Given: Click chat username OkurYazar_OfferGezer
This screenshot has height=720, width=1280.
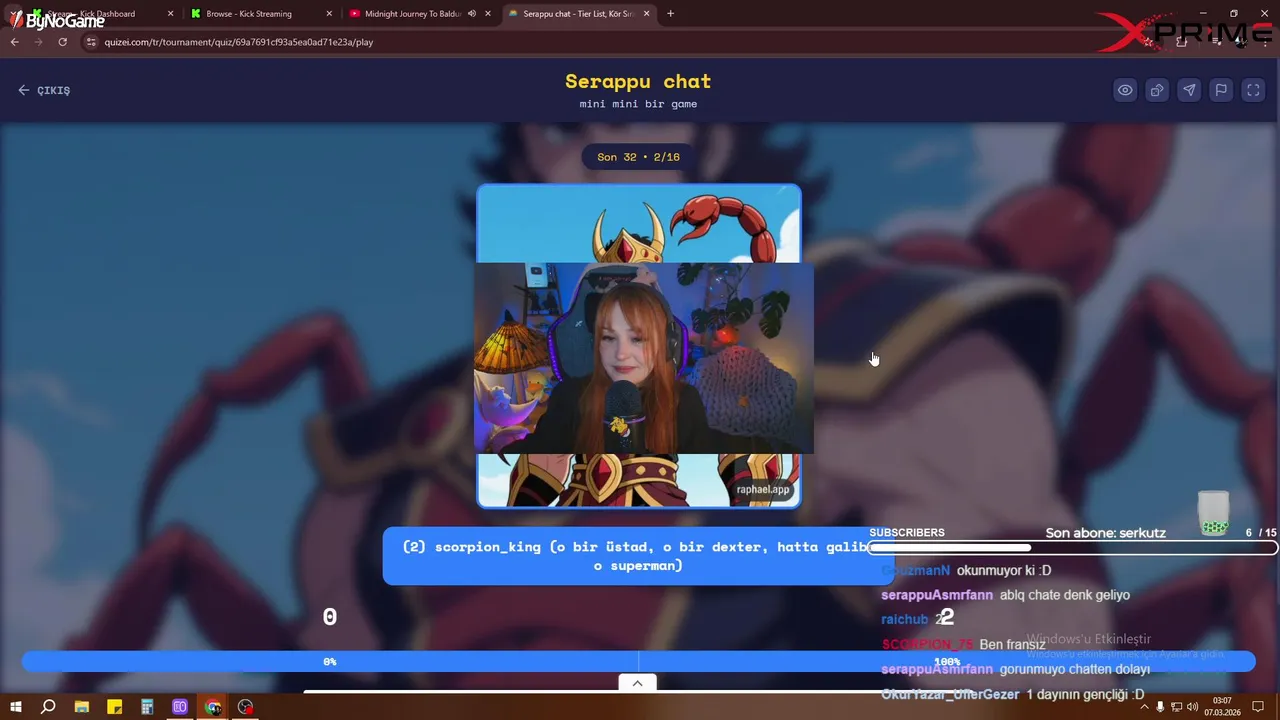Looking at the screenshot, I should [950, 694].
